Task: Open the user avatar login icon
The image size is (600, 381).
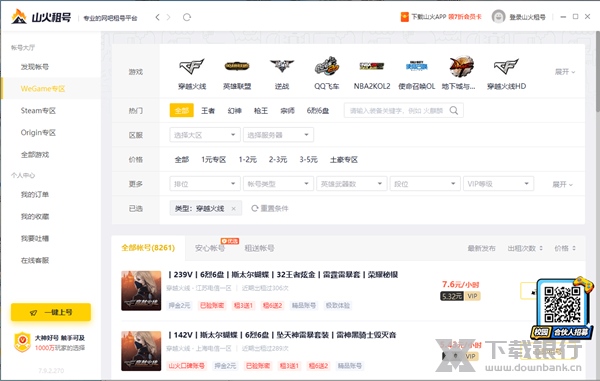Action: tap(498, 17)
